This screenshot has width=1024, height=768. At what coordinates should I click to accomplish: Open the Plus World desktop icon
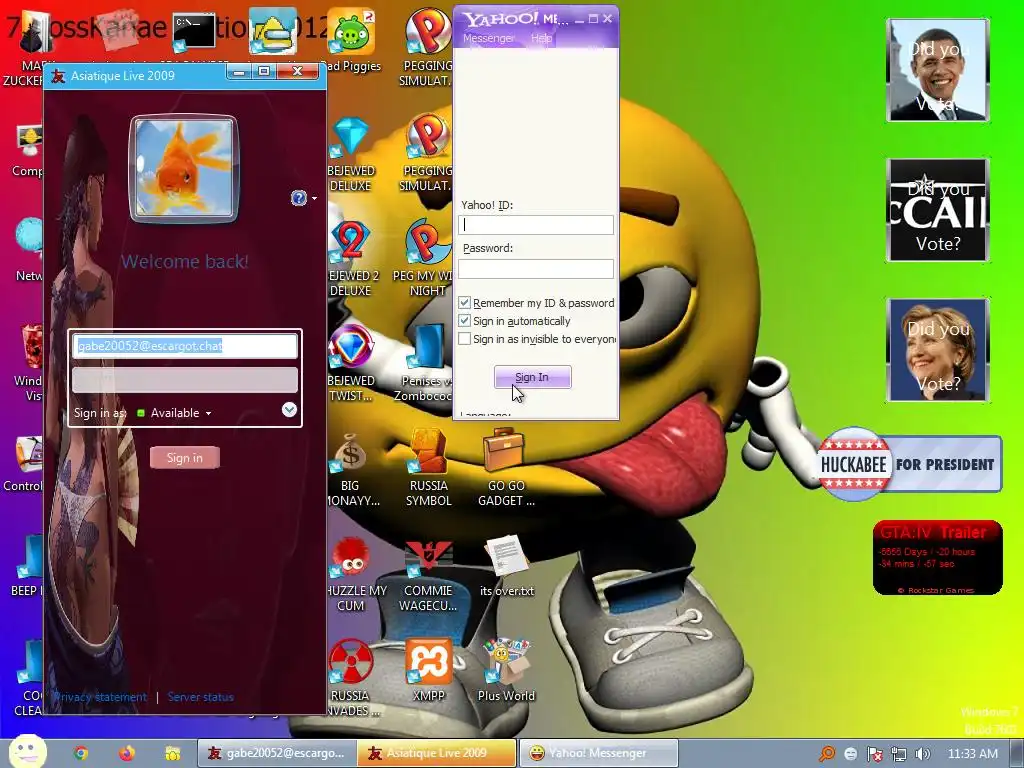point(506,670)
